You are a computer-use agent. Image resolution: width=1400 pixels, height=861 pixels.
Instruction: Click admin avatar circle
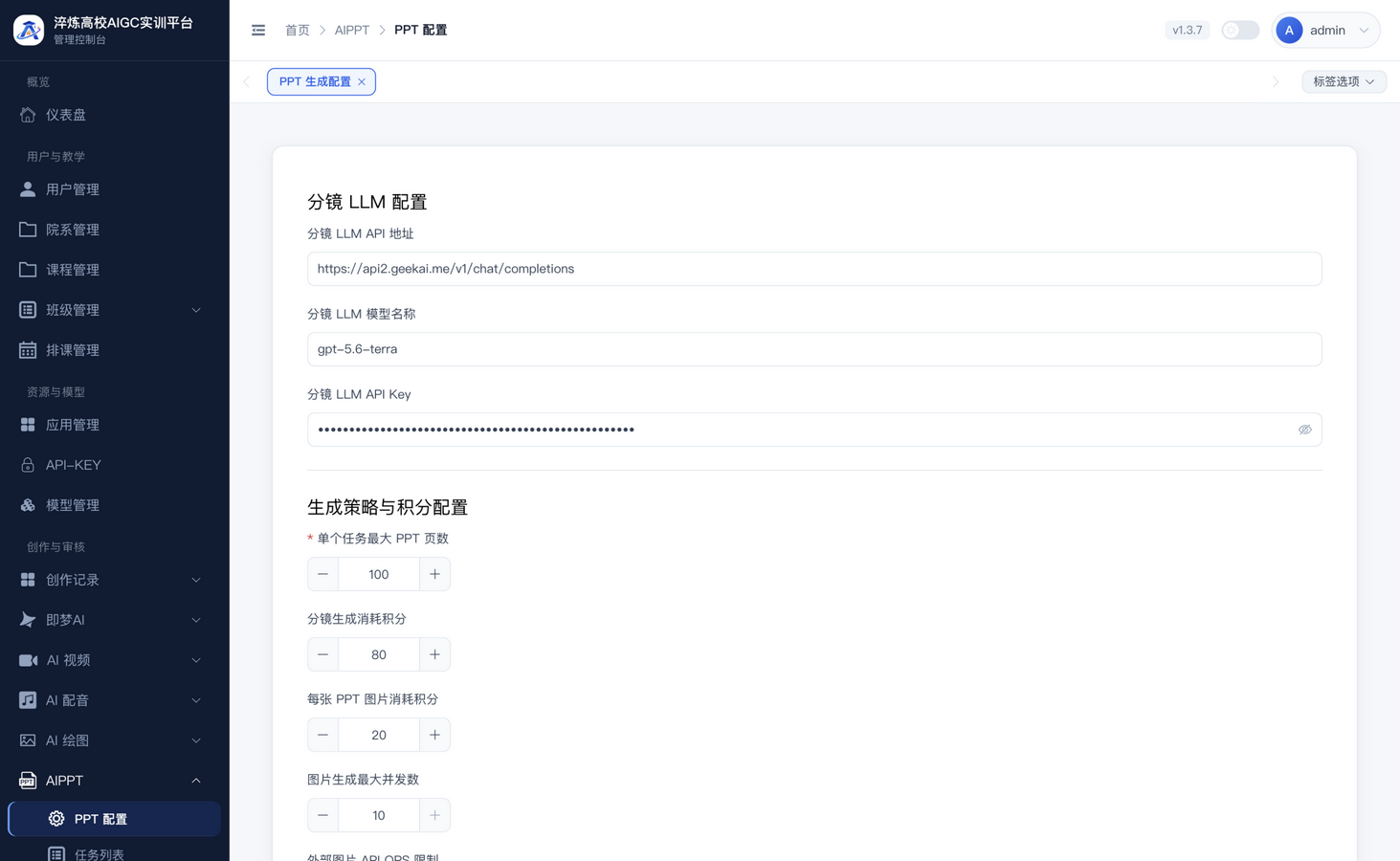coord(1289,31)
